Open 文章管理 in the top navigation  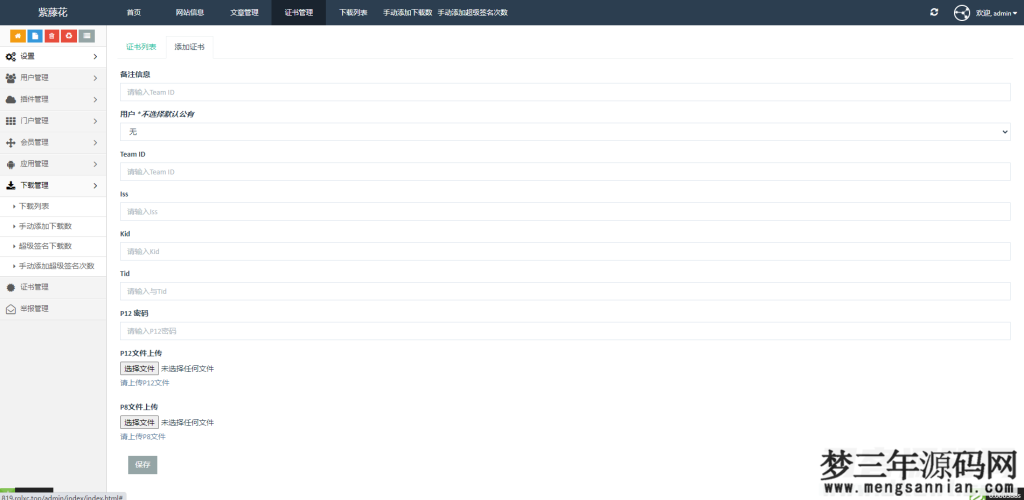[x=244, y=13]
